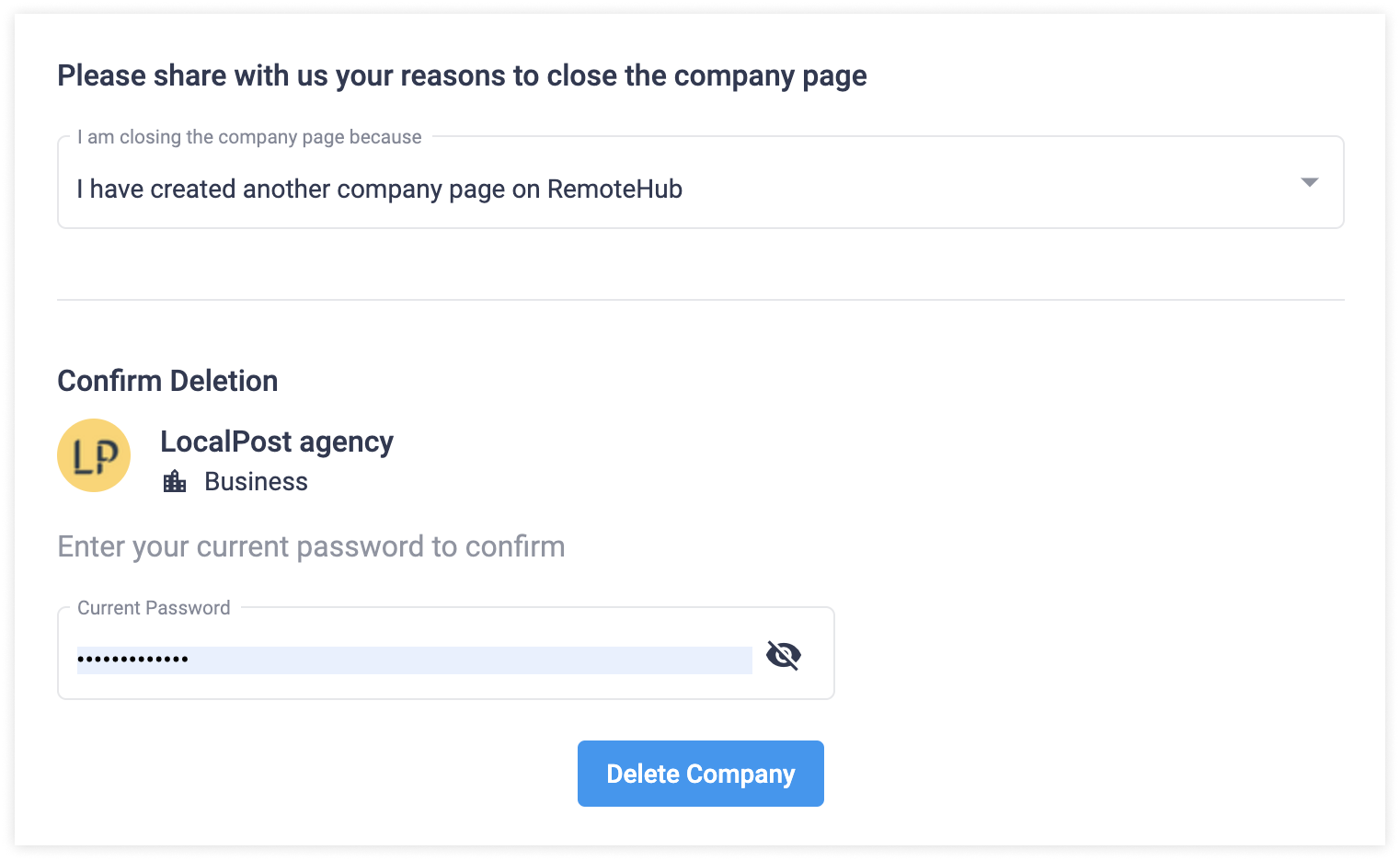Click the blank space right of the password box
The image size is (1400, 861).
(x=1089, y=653)
